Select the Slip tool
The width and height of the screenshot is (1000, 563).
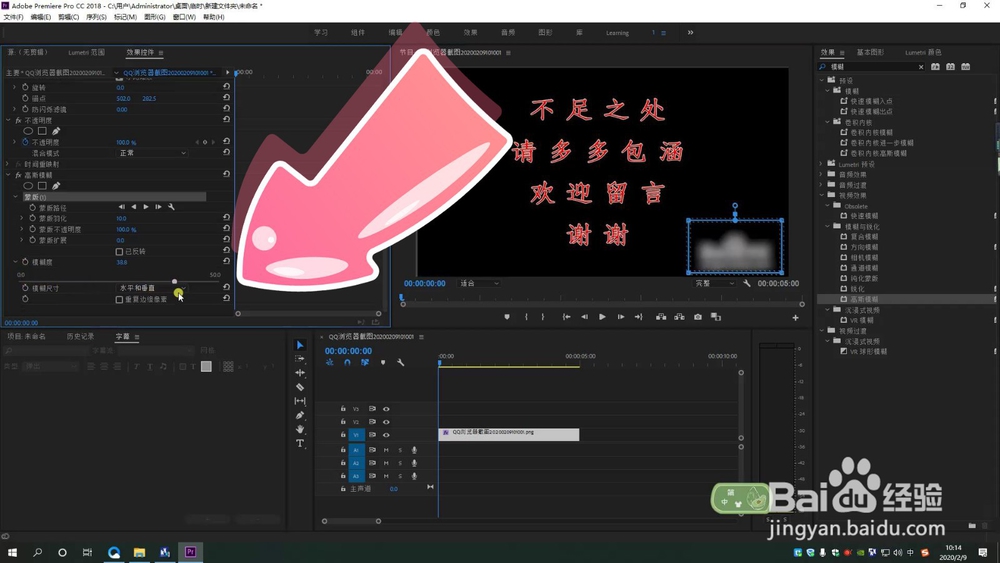coord(300,401)
